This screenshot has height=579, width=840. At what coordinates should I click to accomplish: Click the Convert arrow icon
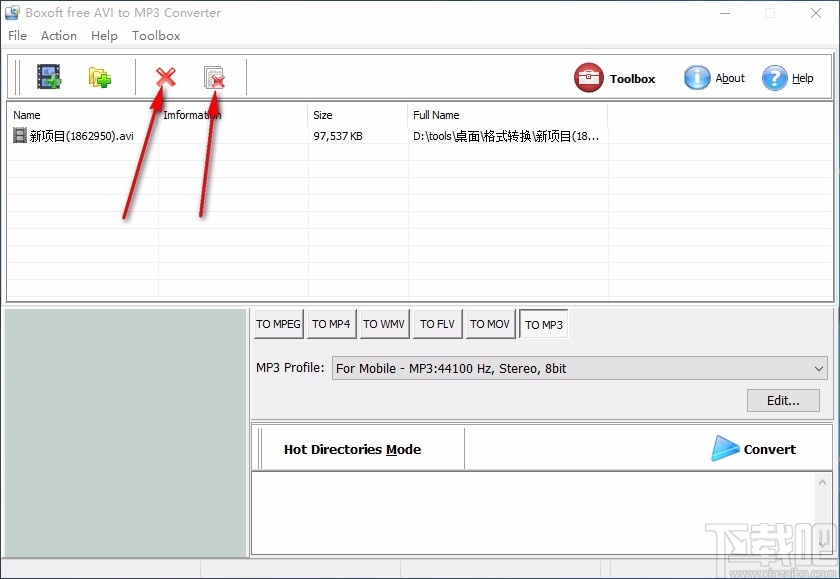(x=725, y=449)
